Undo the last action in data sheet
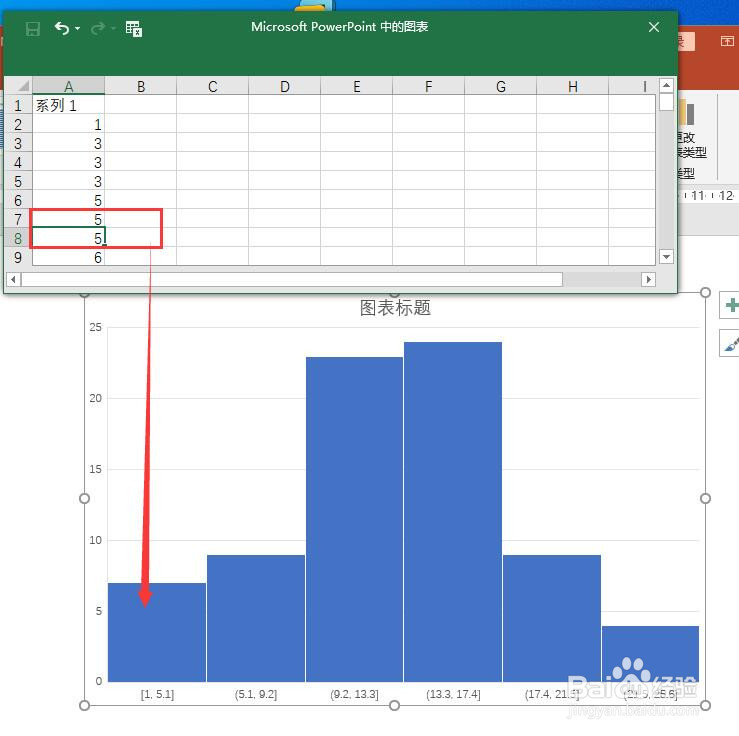This screenshot has height=736, width=739. coord(62,28)
